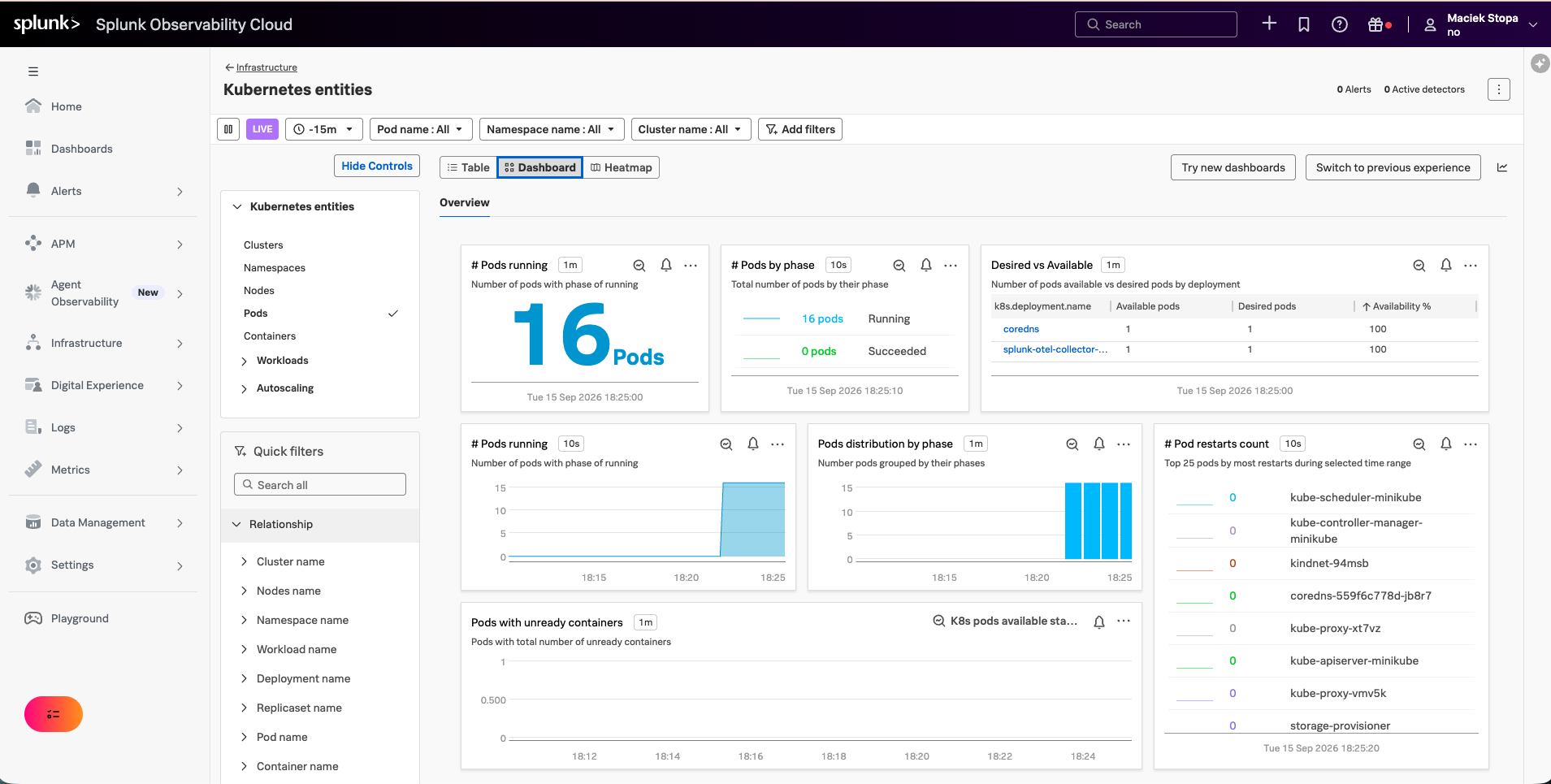
Task: Switch to Heatmap view
Action: coord(621,167)
